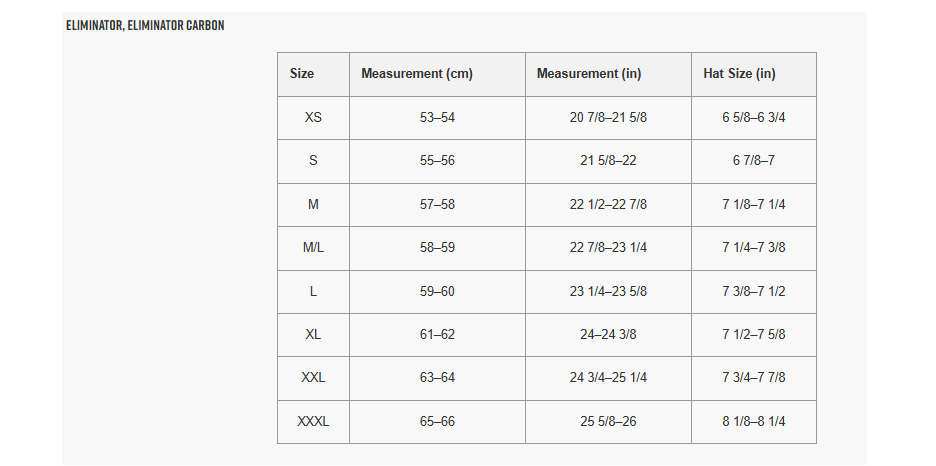Click the L size row label

tap(313, 292)
